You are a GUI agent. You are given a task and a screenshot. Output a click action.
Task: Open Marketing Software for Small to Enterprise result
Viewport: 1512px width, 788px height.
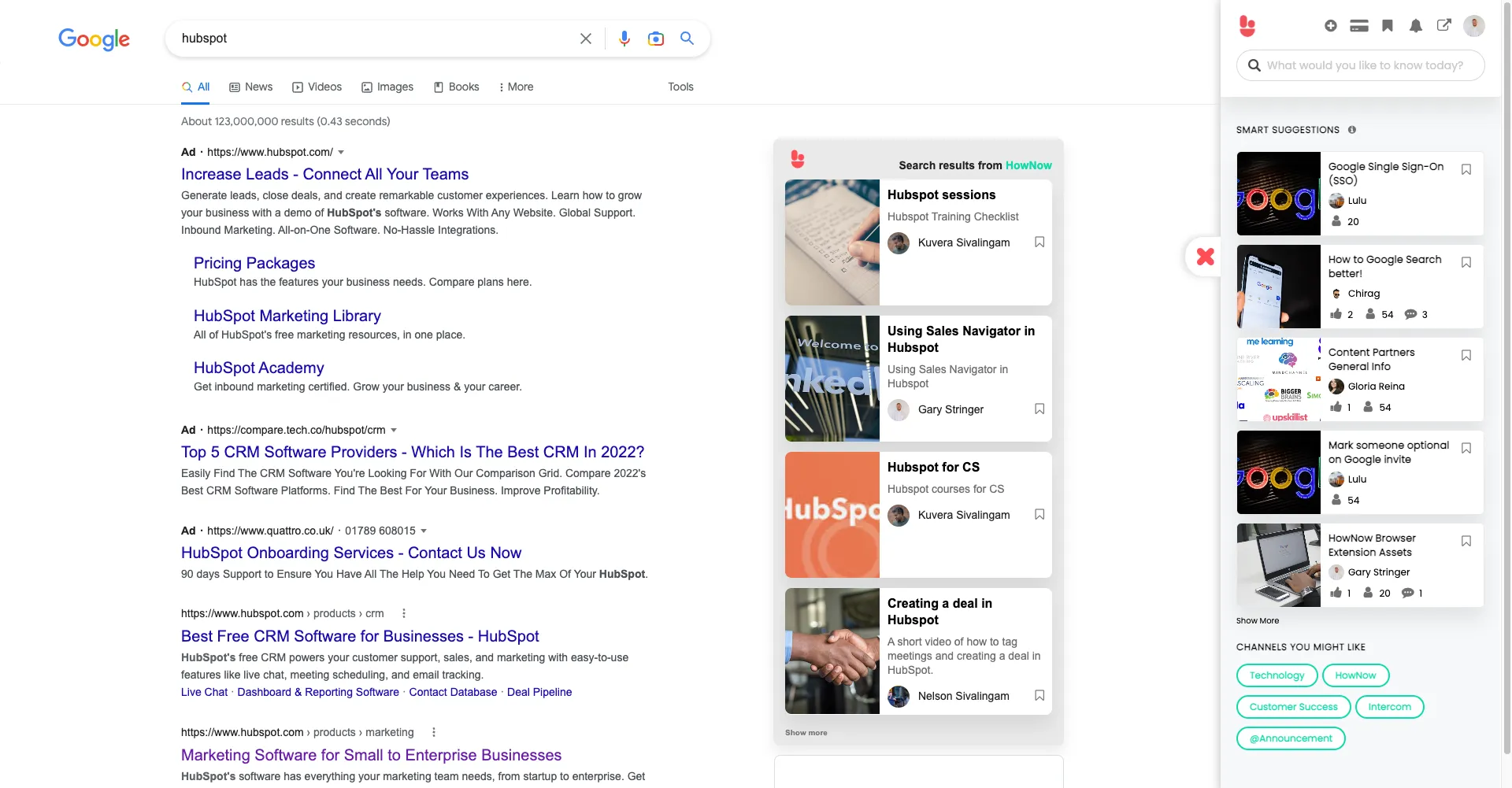[x=371, y=755]
